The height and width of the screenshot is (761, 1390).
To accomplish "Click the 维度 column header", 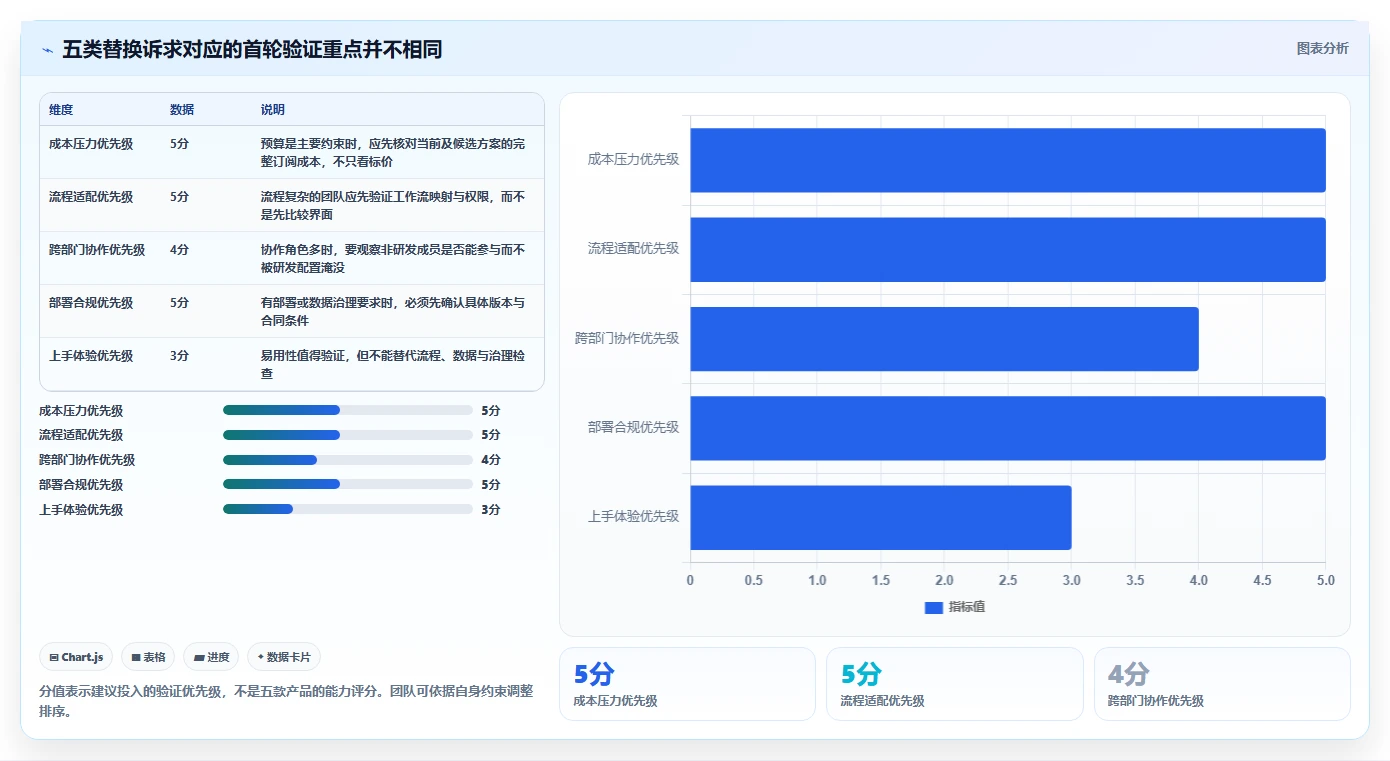I will coord(61,110).
